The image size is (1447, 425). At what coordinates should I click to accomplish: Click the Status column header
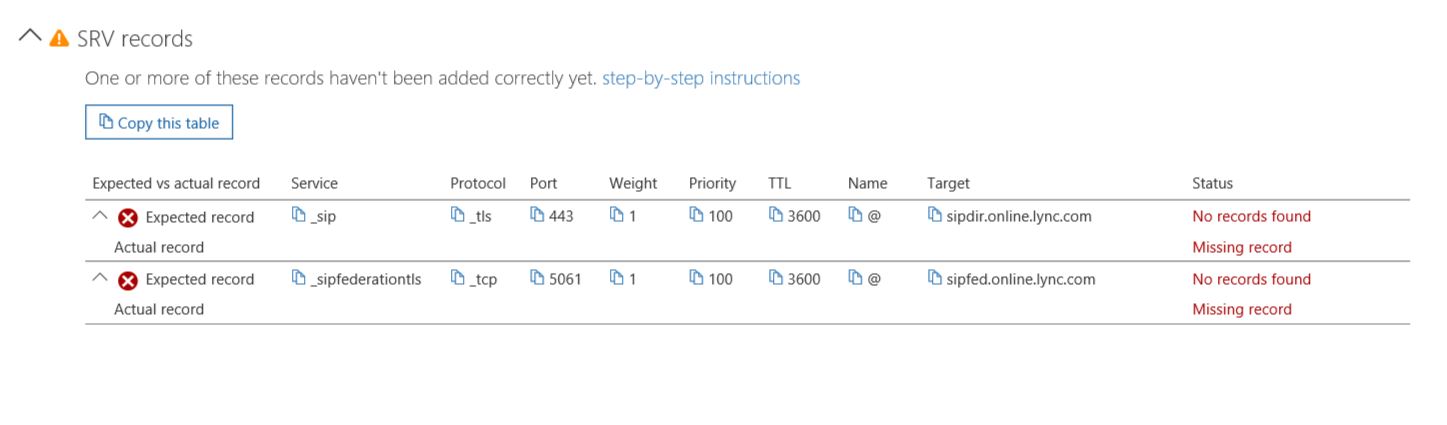1212,183
